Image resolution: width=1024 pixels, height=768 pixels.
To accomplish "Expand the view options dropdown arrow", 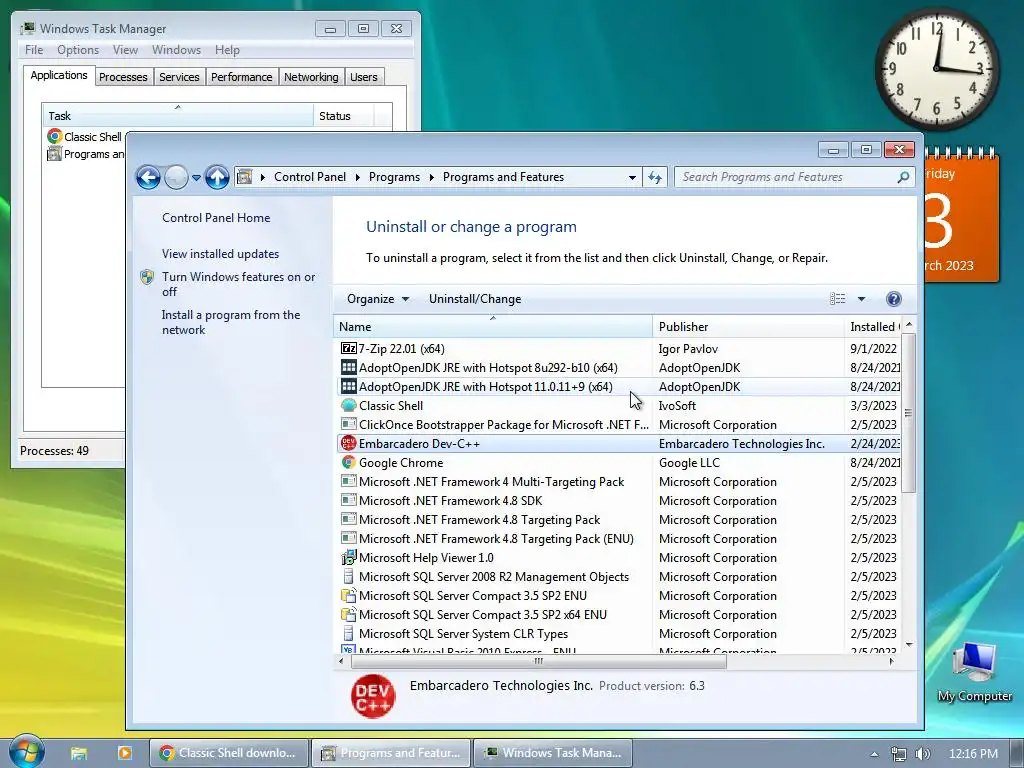I will click(861, 299).
